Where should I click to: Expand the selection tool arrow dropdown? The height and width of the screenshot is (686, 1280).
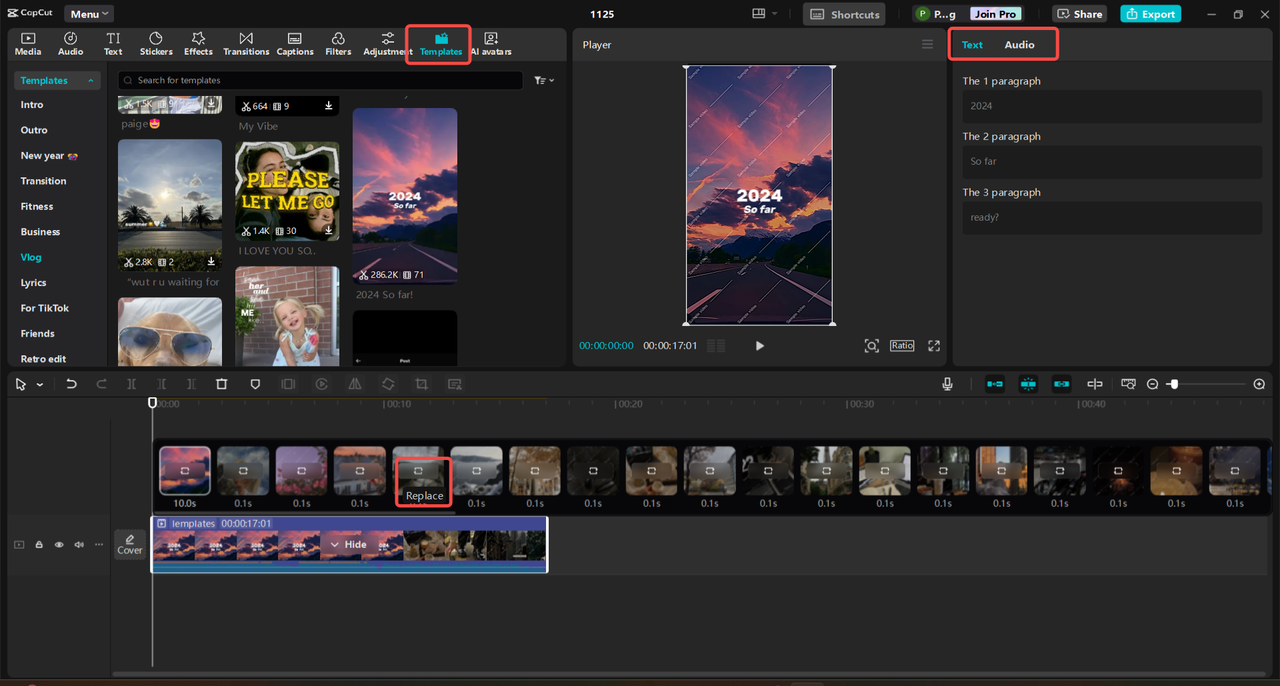[40, 384]
